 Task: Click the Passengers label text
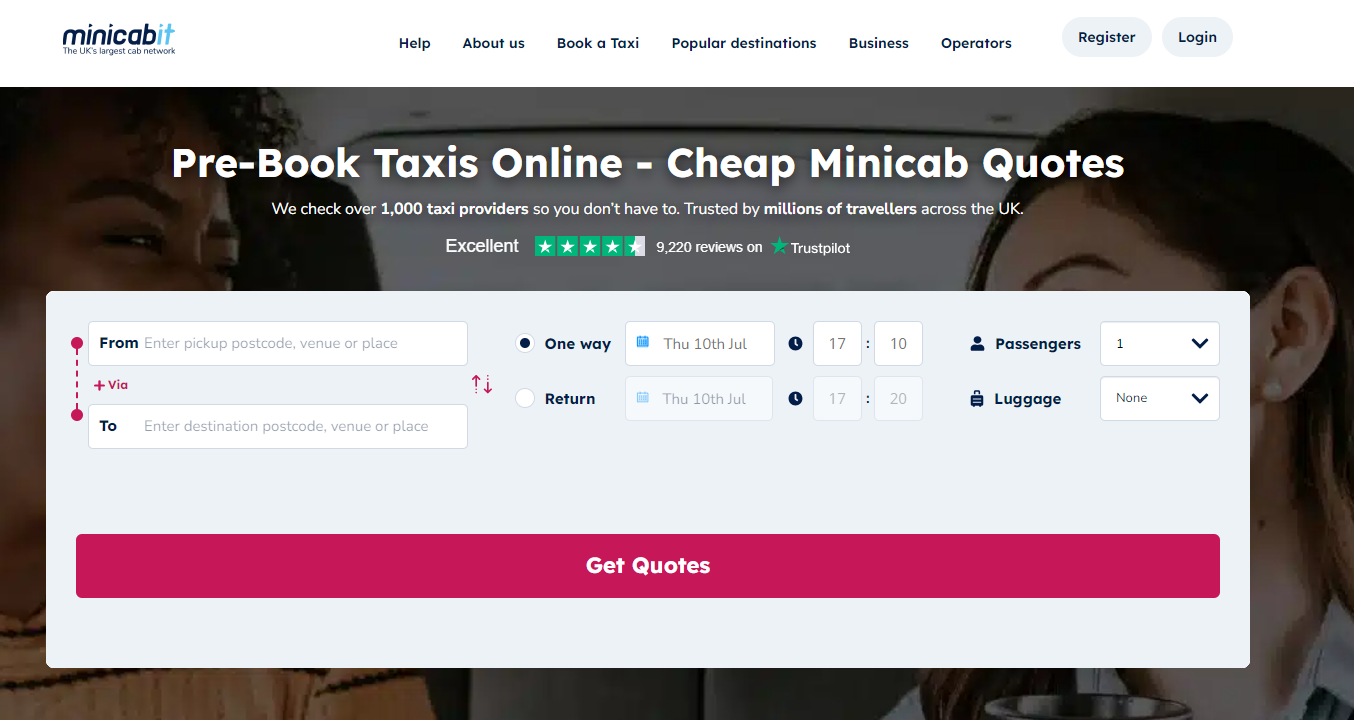1038,344
